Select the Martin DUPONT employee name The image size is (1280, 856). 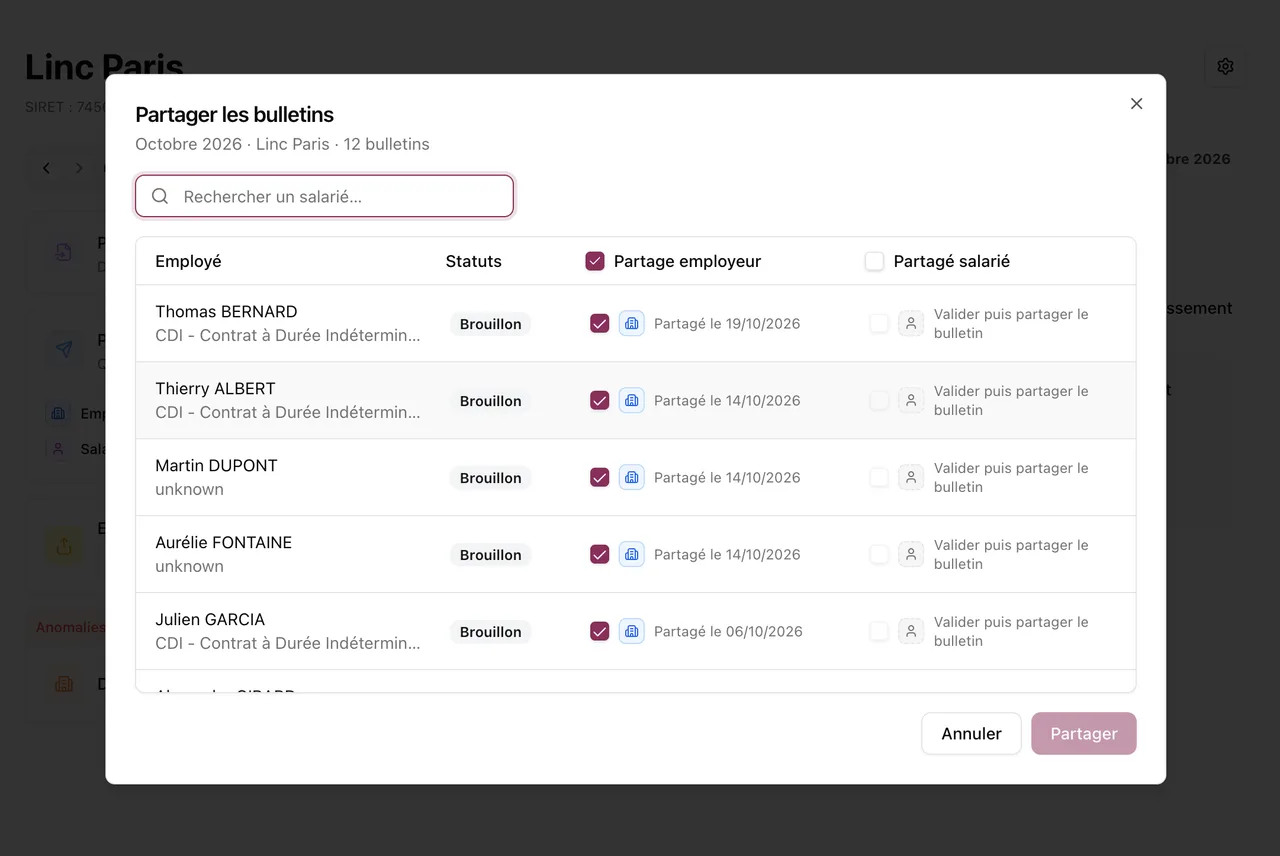click(216, 465)
